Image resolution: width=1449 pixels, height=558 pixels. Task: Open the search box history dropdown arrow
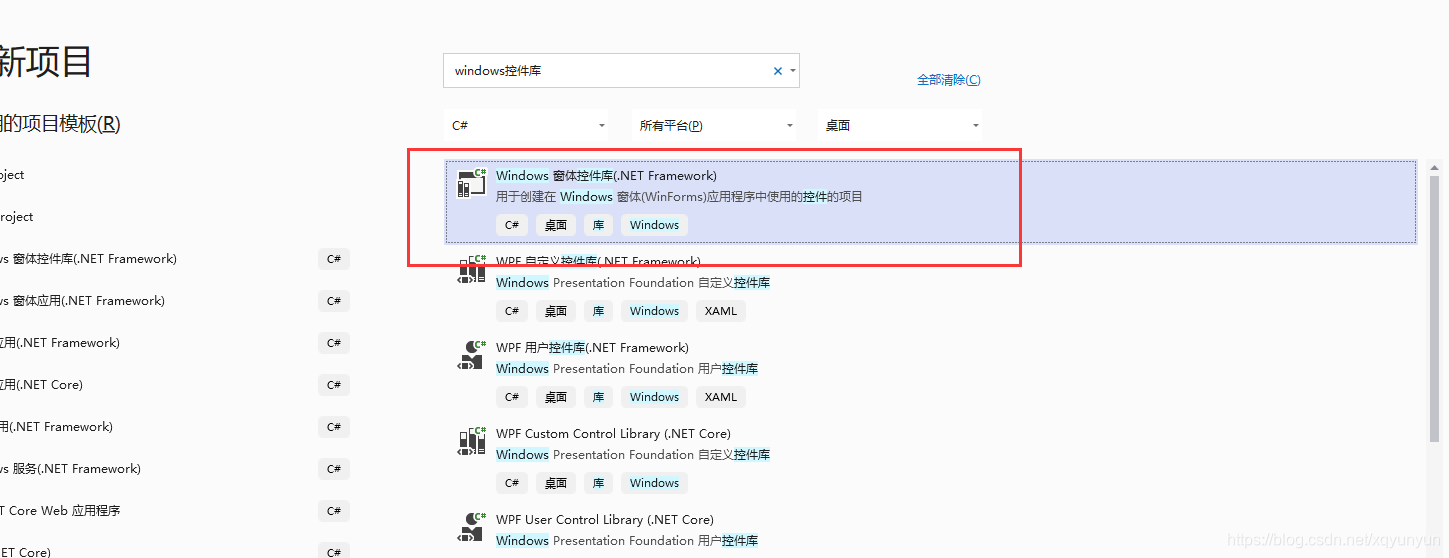[793, 71]
